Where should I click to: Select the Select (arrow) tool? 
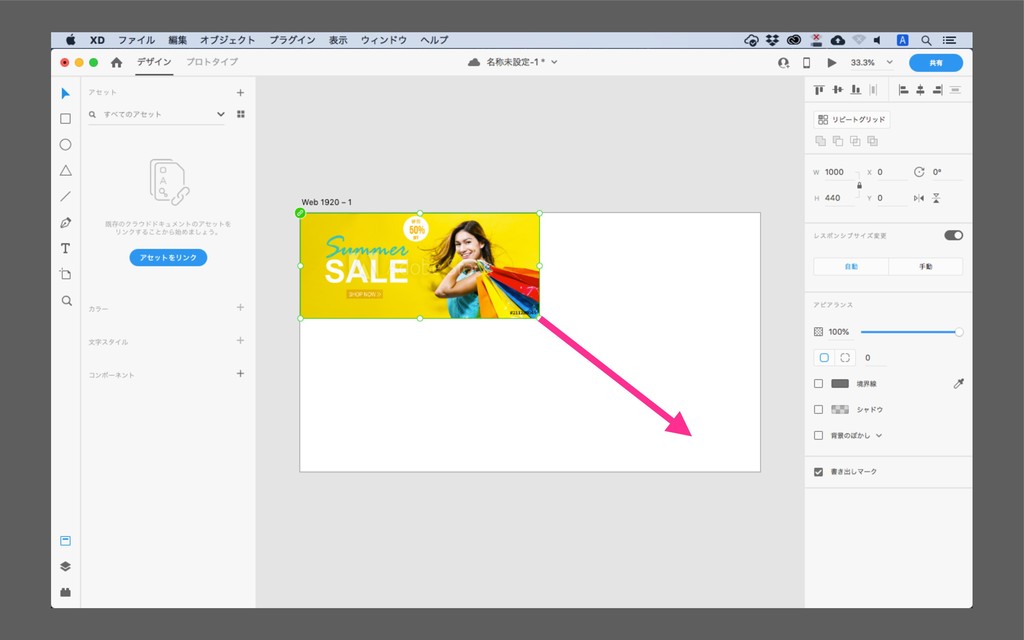65,93
